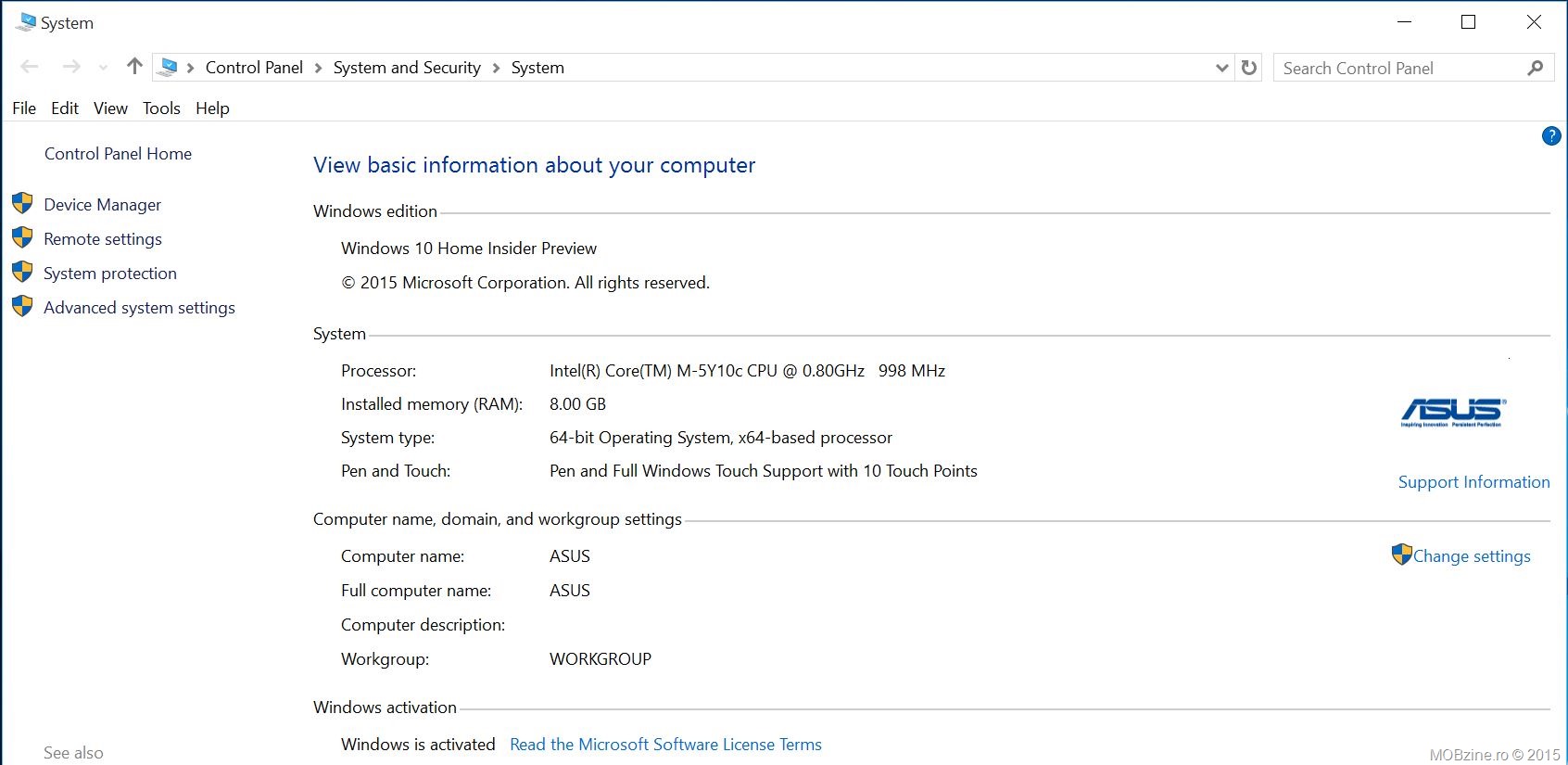This screenshot has height=765, width=1568.
Task: Open the File menu
Action: coord(24,108)
